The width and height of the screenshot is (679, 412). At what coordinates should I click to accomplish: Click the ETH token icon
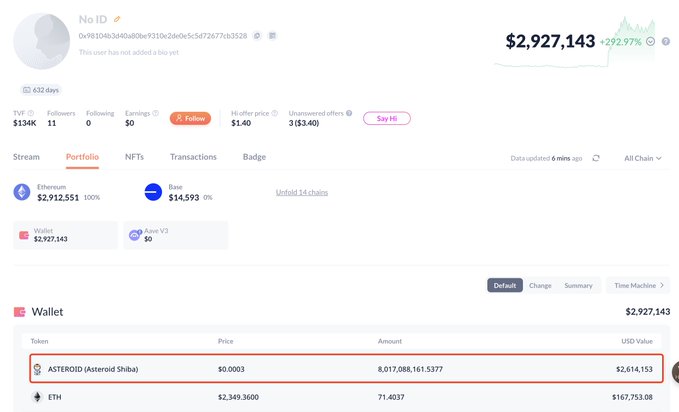click(37, 397)
